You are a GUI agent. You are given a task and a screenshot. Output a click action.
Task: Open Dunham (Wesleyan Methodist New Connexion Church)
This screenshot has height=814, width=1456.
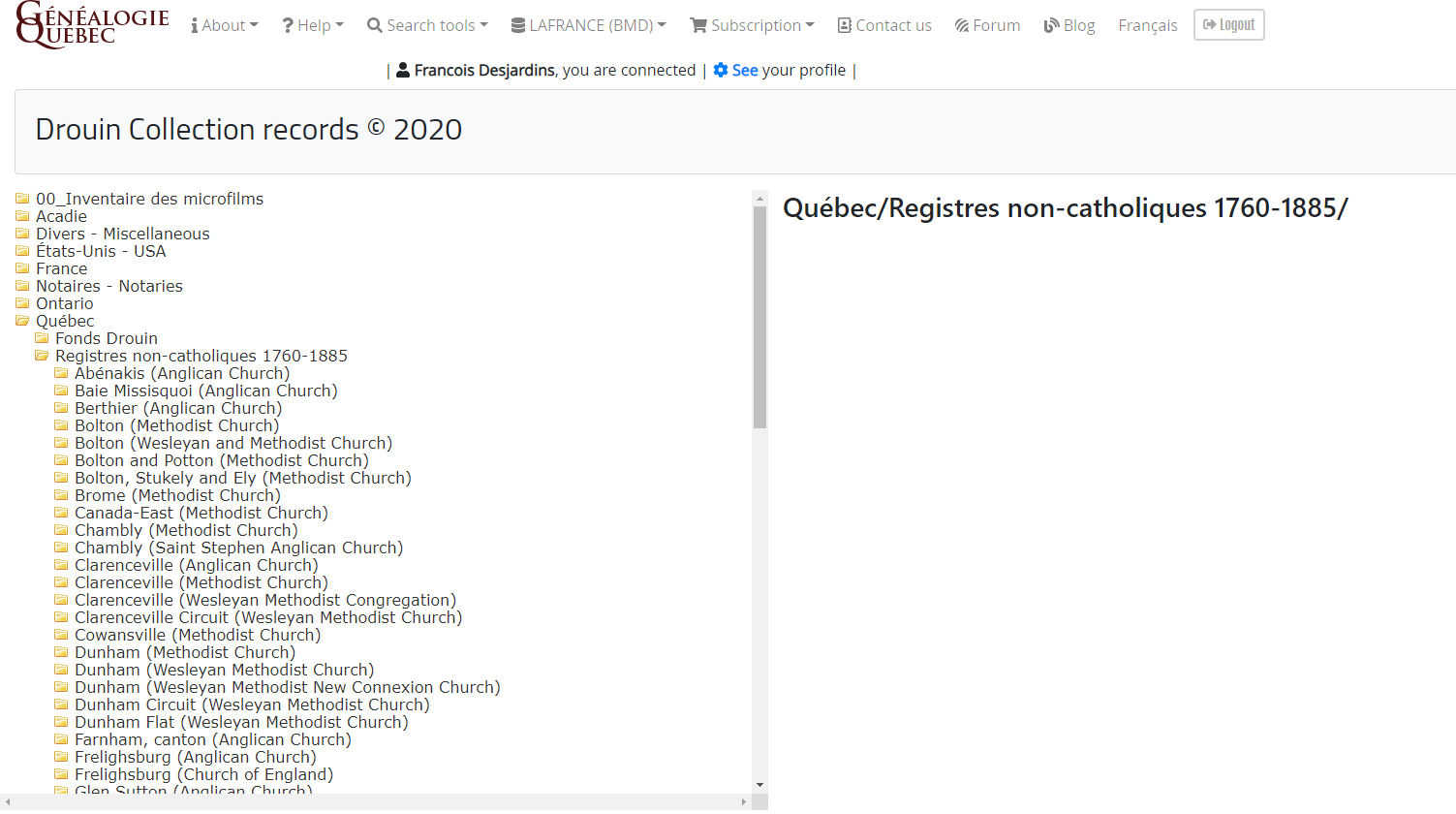coord(287,687)
